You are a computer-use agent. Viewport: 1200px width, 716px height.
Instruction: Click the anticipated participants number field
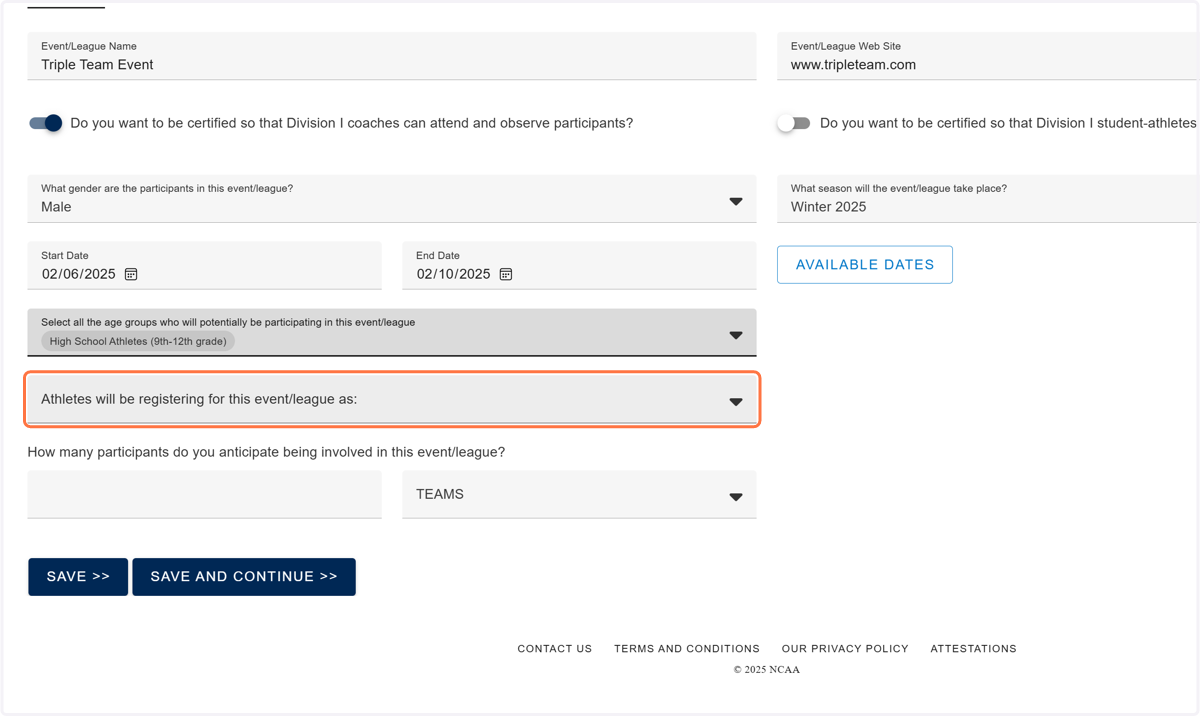[205, 495]
